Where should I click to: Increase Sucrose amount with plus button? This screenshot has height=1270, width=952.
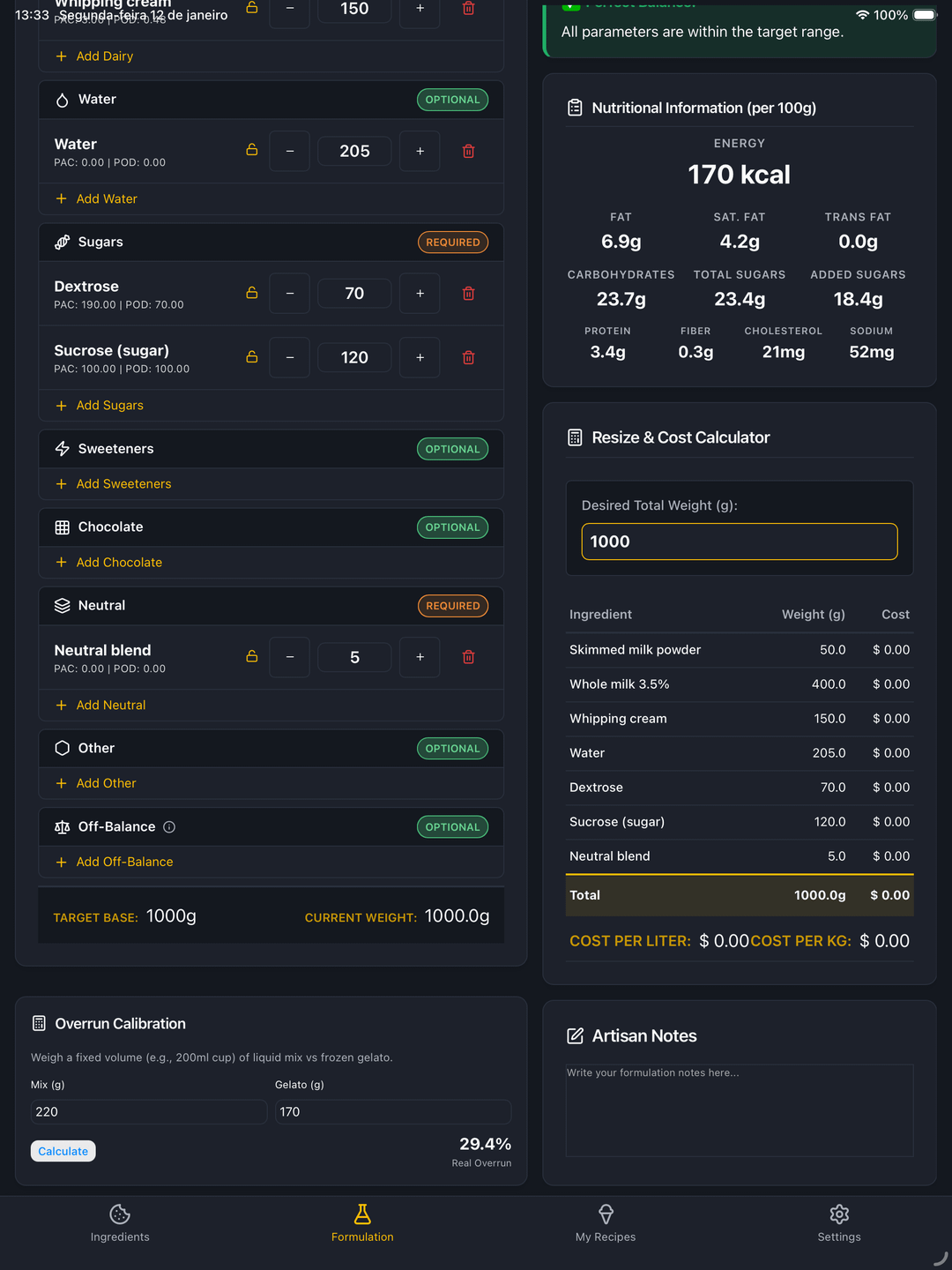[x=420, y=357]
